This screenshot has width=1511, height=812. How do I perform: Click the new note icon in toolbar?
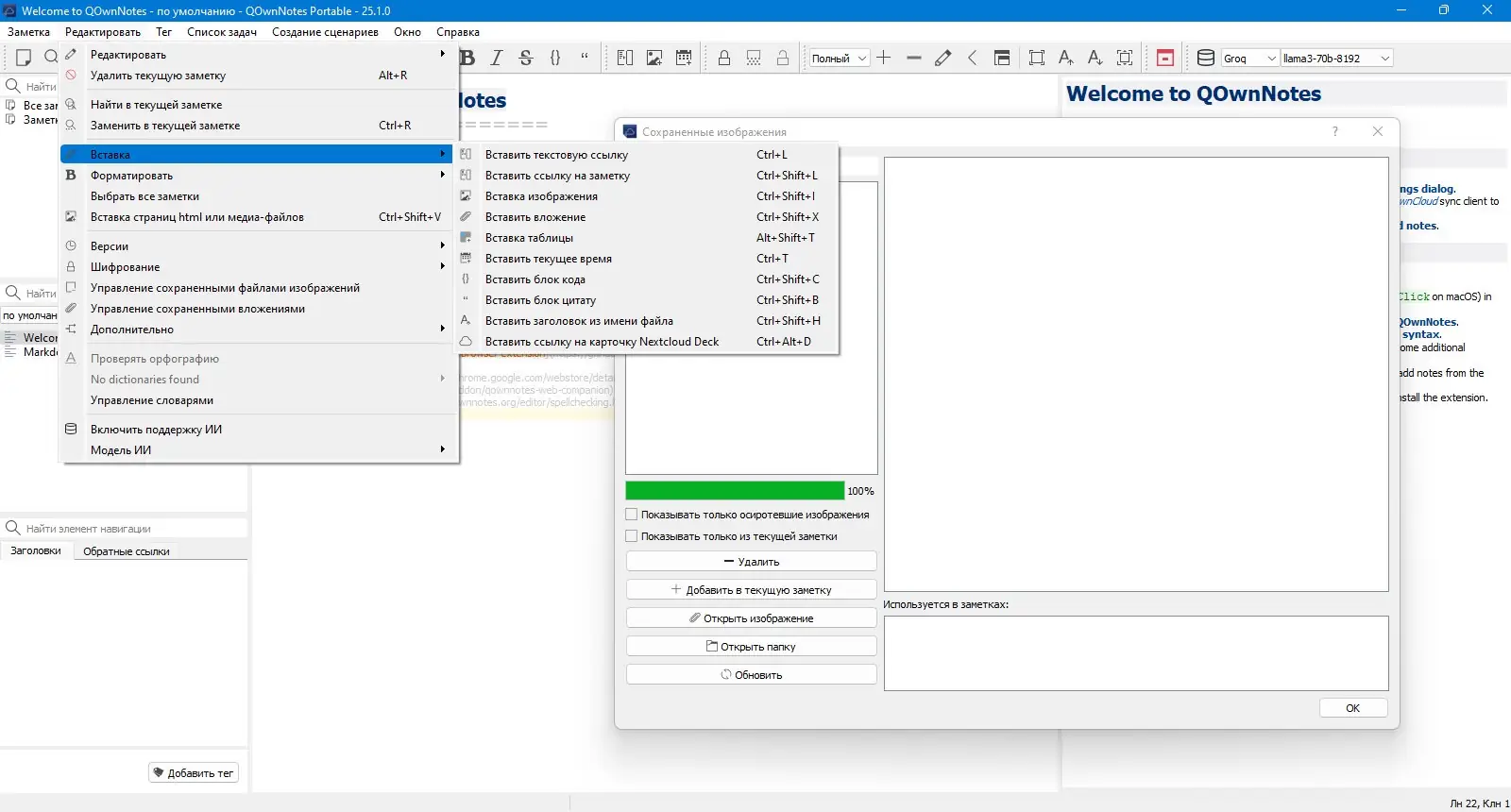tap(24, 58)
